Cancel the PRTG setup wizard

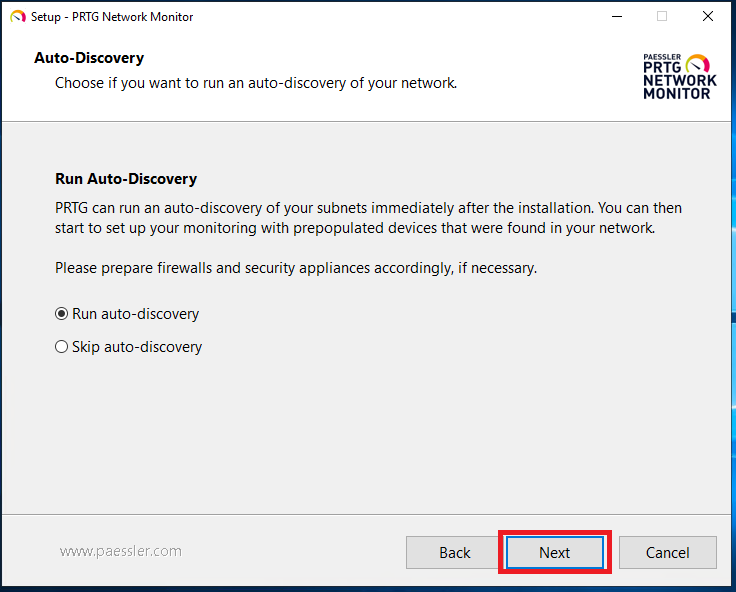pyautogui.click(x=667, y=553)
